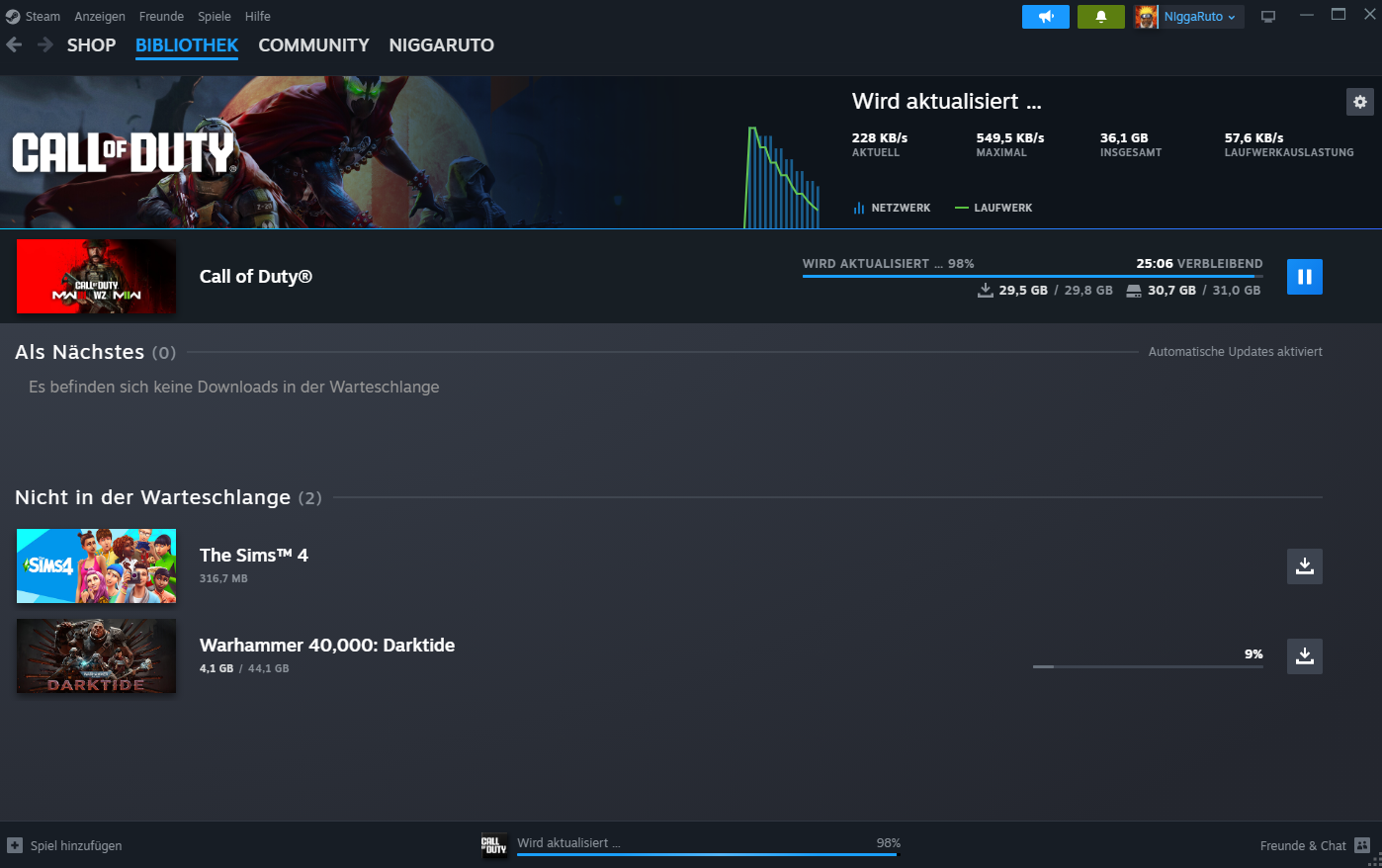This screenshot has width=1382, height=868.
Task: Open The Sims 4 title
Action: (254, 556)
